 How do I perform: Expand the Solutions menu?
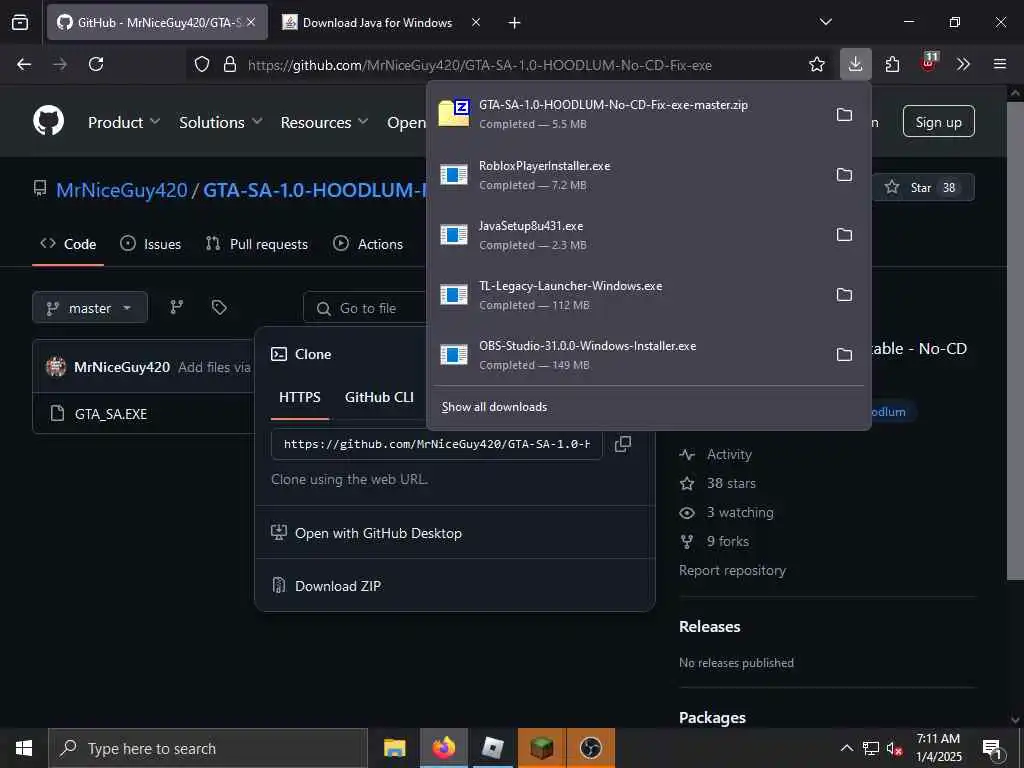(x=220, y=122)
